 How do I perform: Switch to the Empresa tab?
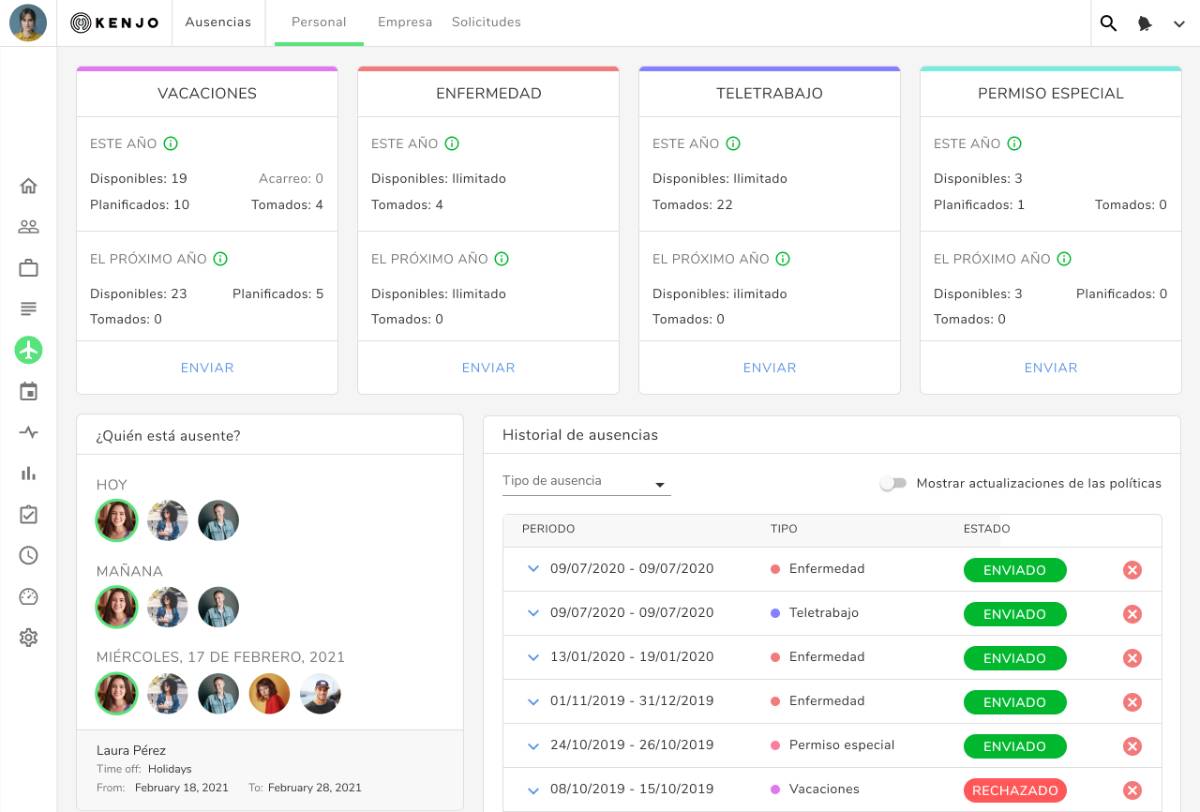(405, 22)
